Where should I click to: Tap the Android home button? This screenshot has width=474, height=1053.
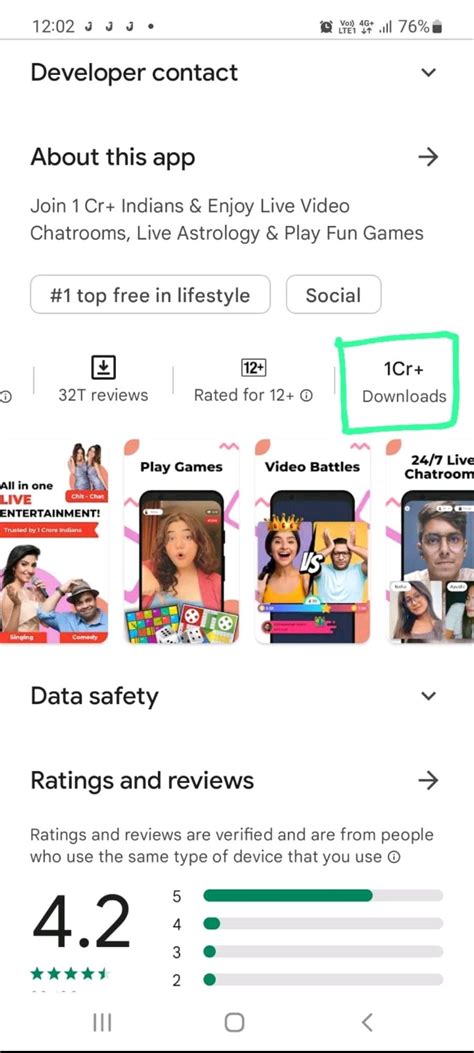click(x=234, y=1022)
